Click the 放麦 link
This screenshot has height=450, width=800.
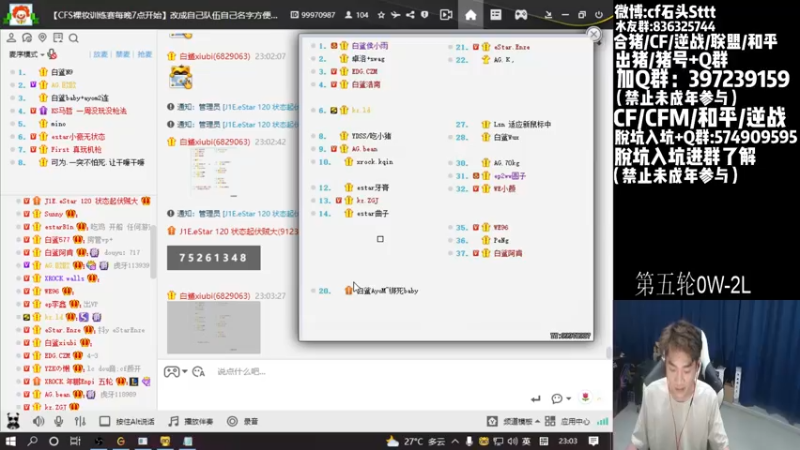click(101, 54)
